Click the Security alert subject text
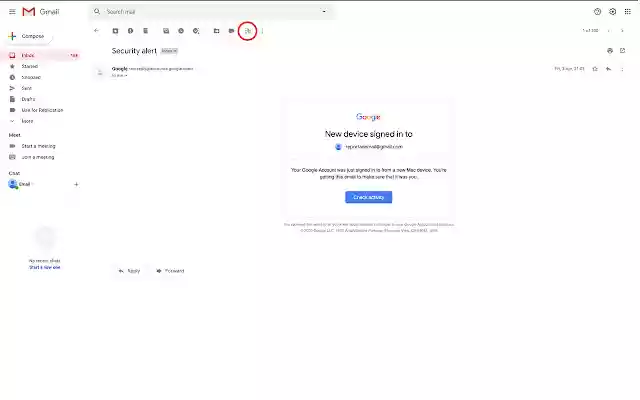This screenshot has height=400, width=640. (134, 51)
